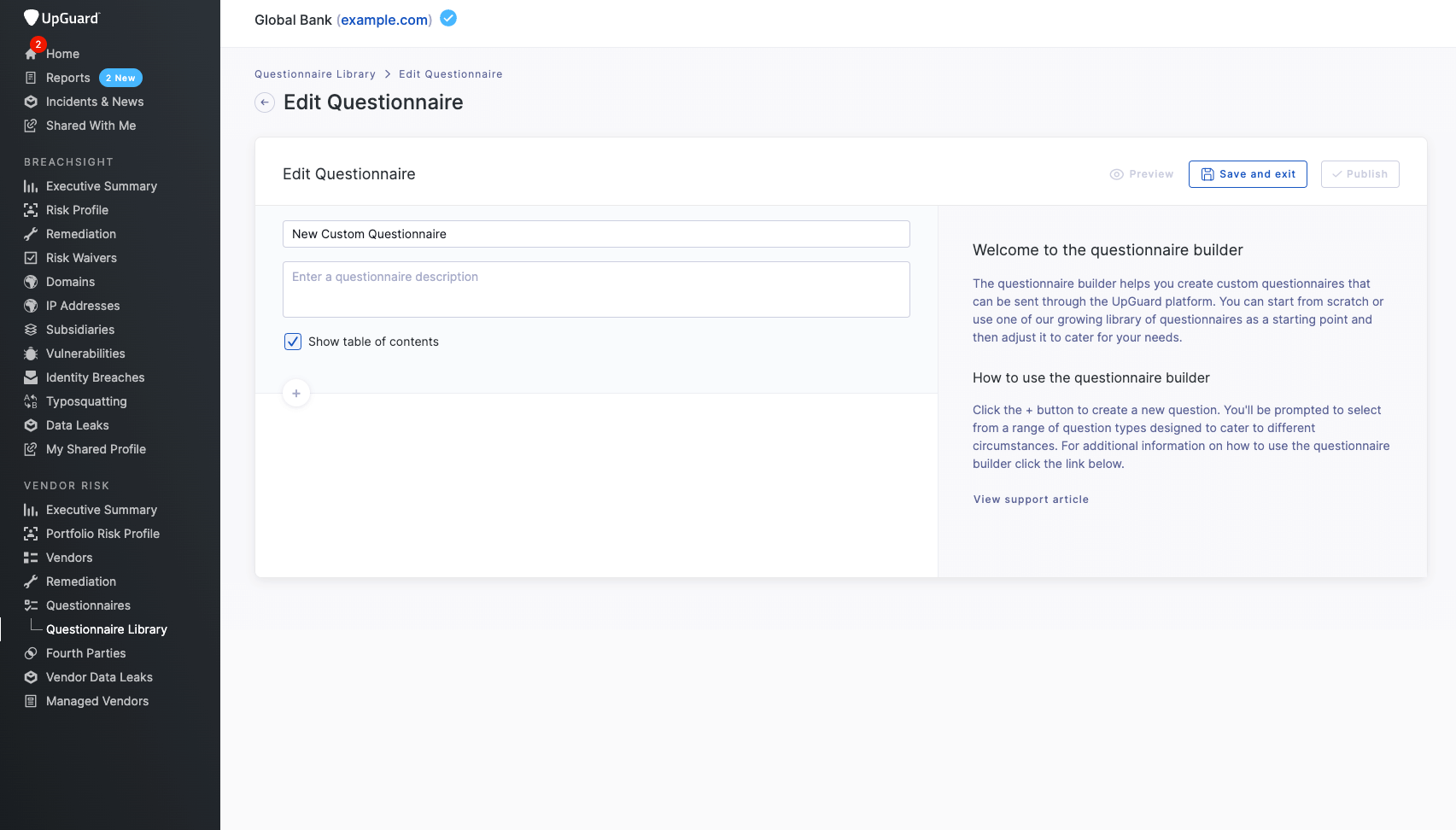Select Portfolio Risk Profile label
The height and width of the screenshot is (830, 1456).
point(103,534)
